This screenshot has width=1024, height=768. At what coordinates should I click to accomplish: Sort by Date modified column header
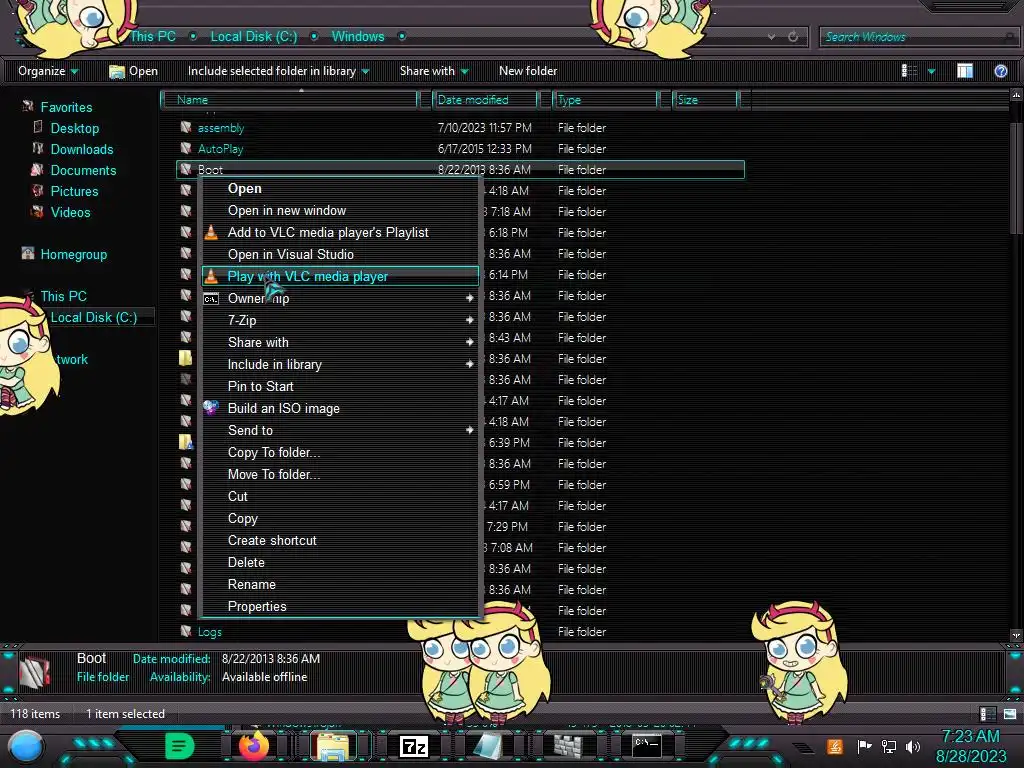pyautogui.click(x=485, y=100)
